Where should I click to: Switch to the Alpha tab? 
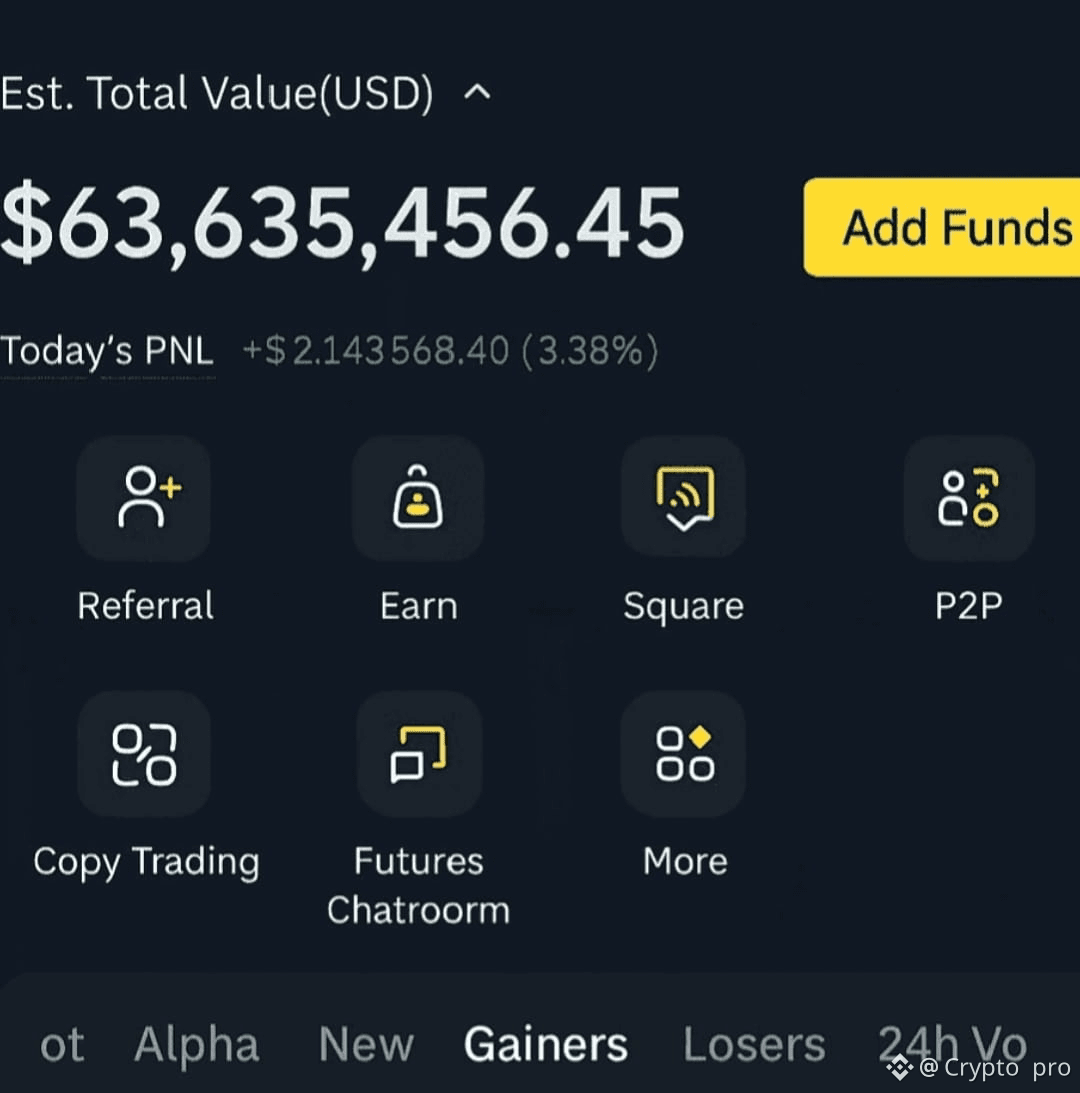[197, 1044]
